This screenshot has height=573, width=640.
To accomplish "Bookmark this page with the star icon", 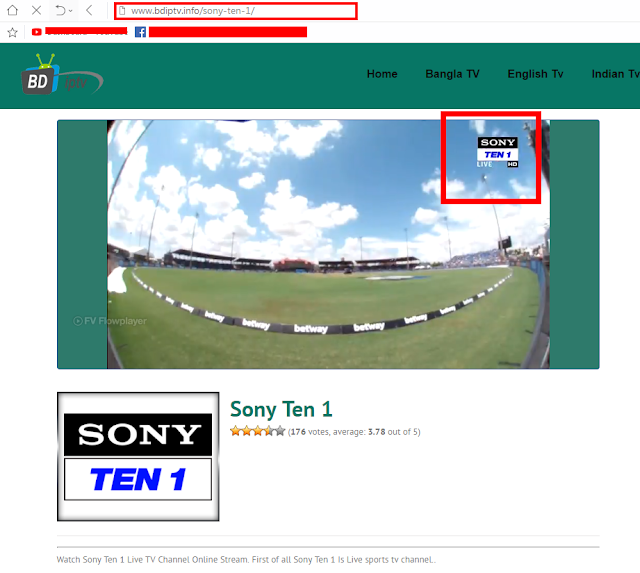I will [x=13, y=32].
